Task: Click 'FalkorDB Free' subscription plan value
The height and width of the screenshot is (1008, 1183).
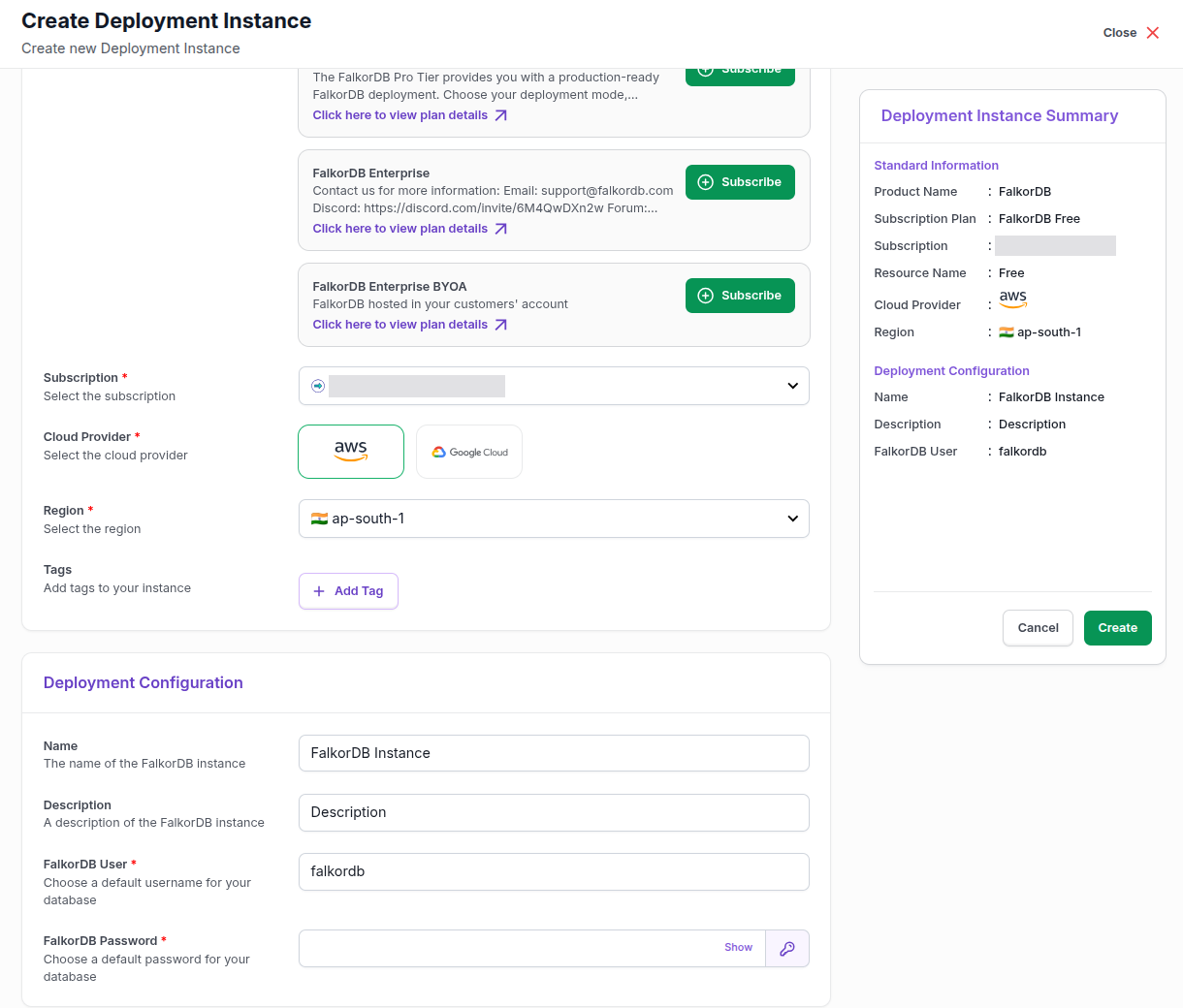Action: click(1039, 219)
